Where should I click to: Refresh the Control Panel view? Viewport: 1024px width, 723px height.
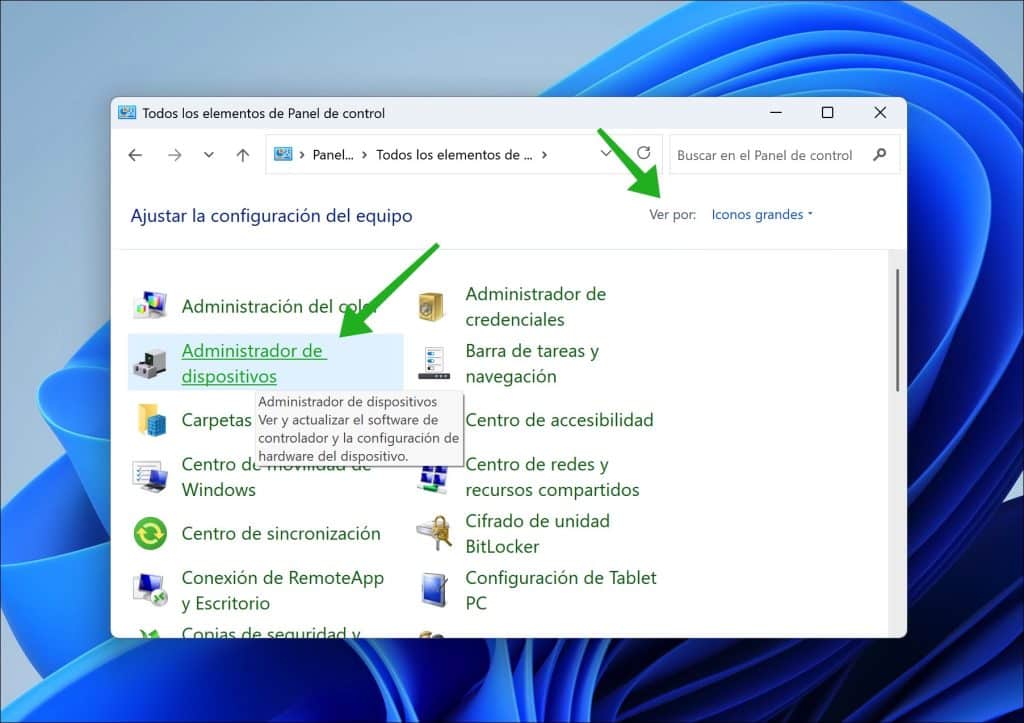(x=643, y=153)
